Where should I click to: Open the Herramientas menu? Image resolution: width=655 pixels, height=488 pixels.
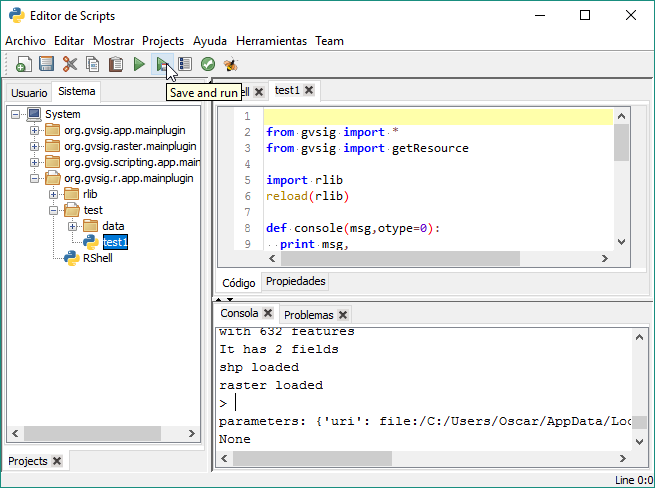coord(271,41)
